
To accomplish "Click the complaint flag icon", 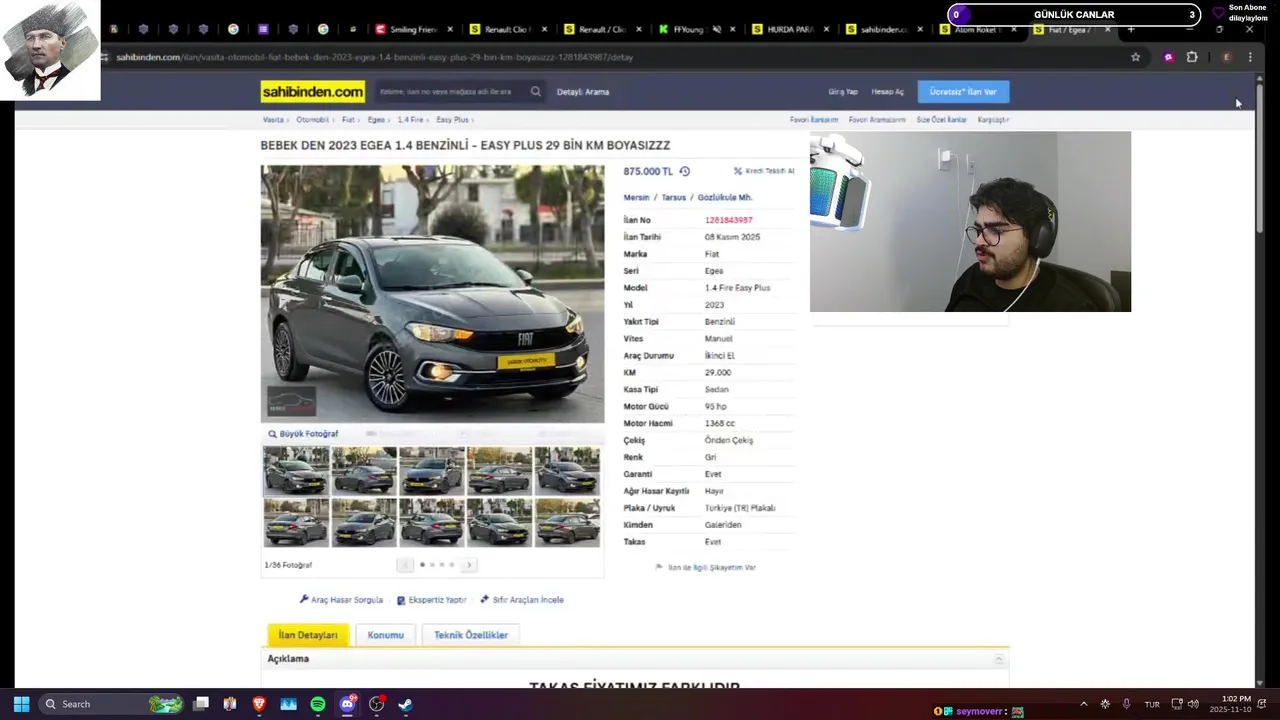I will (x=659, y=567).
